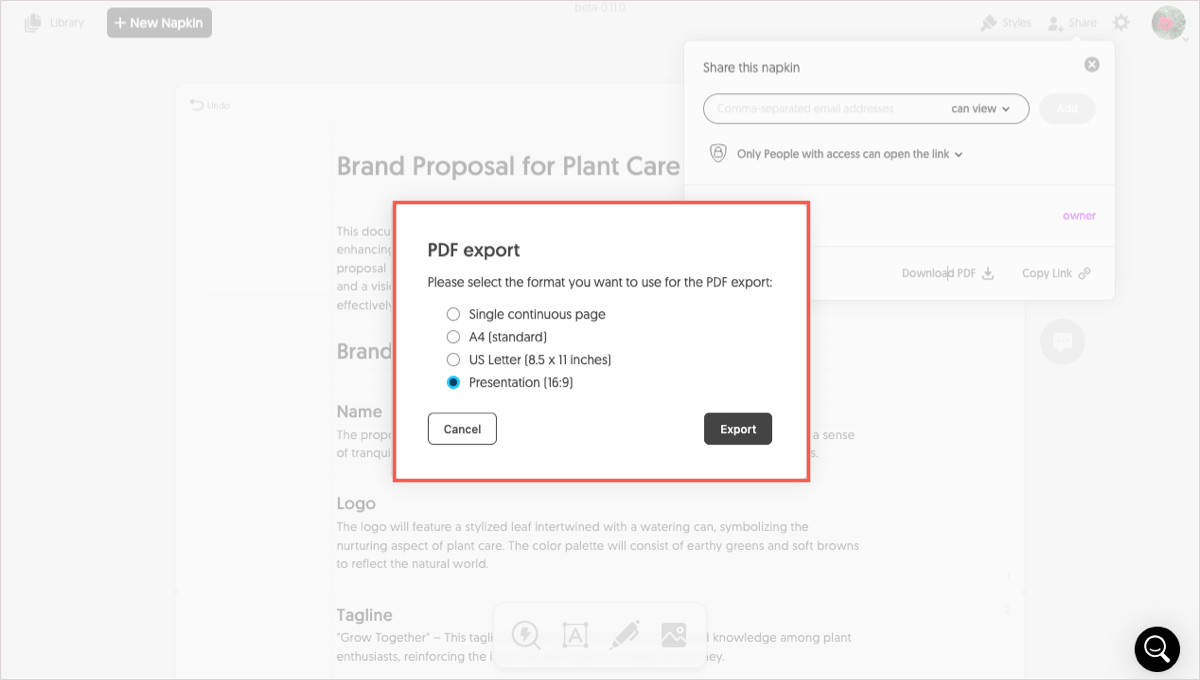
Task: Click the search help bubble icon
Action: (x=1157, y=648)
